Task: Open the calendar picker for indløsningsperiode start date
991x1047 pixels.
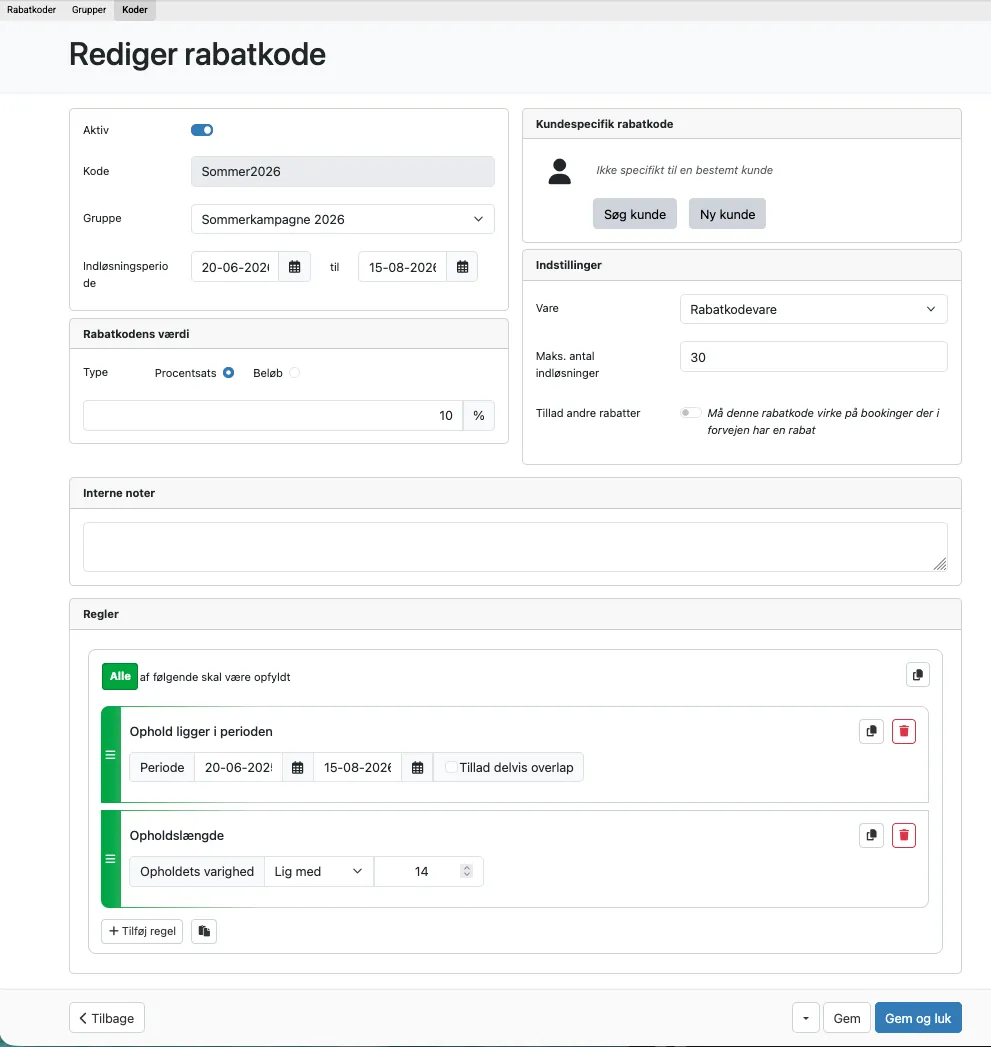Action: click(x=294, y=266)
